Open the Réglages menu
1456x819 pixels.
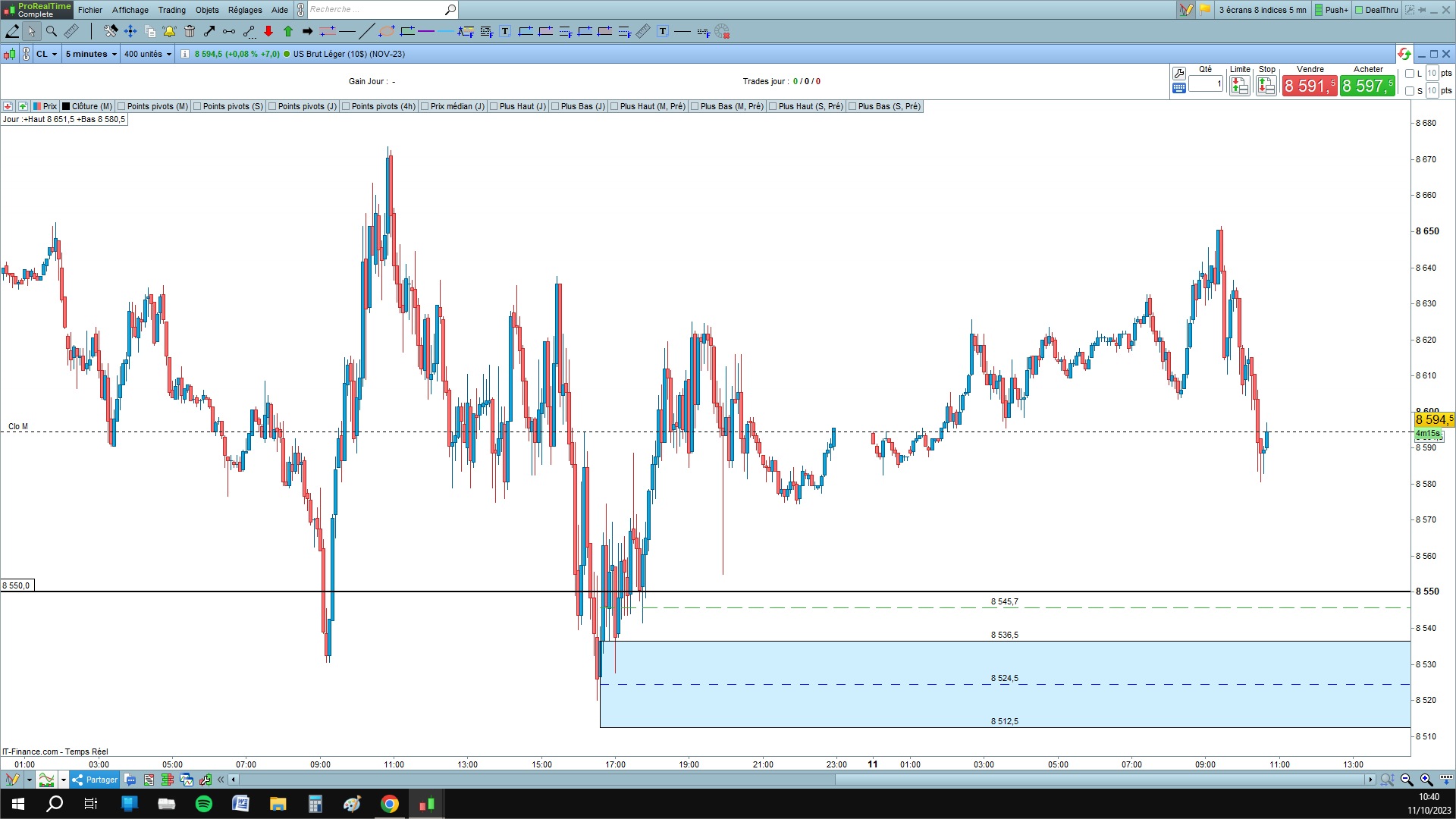(245, 10)
